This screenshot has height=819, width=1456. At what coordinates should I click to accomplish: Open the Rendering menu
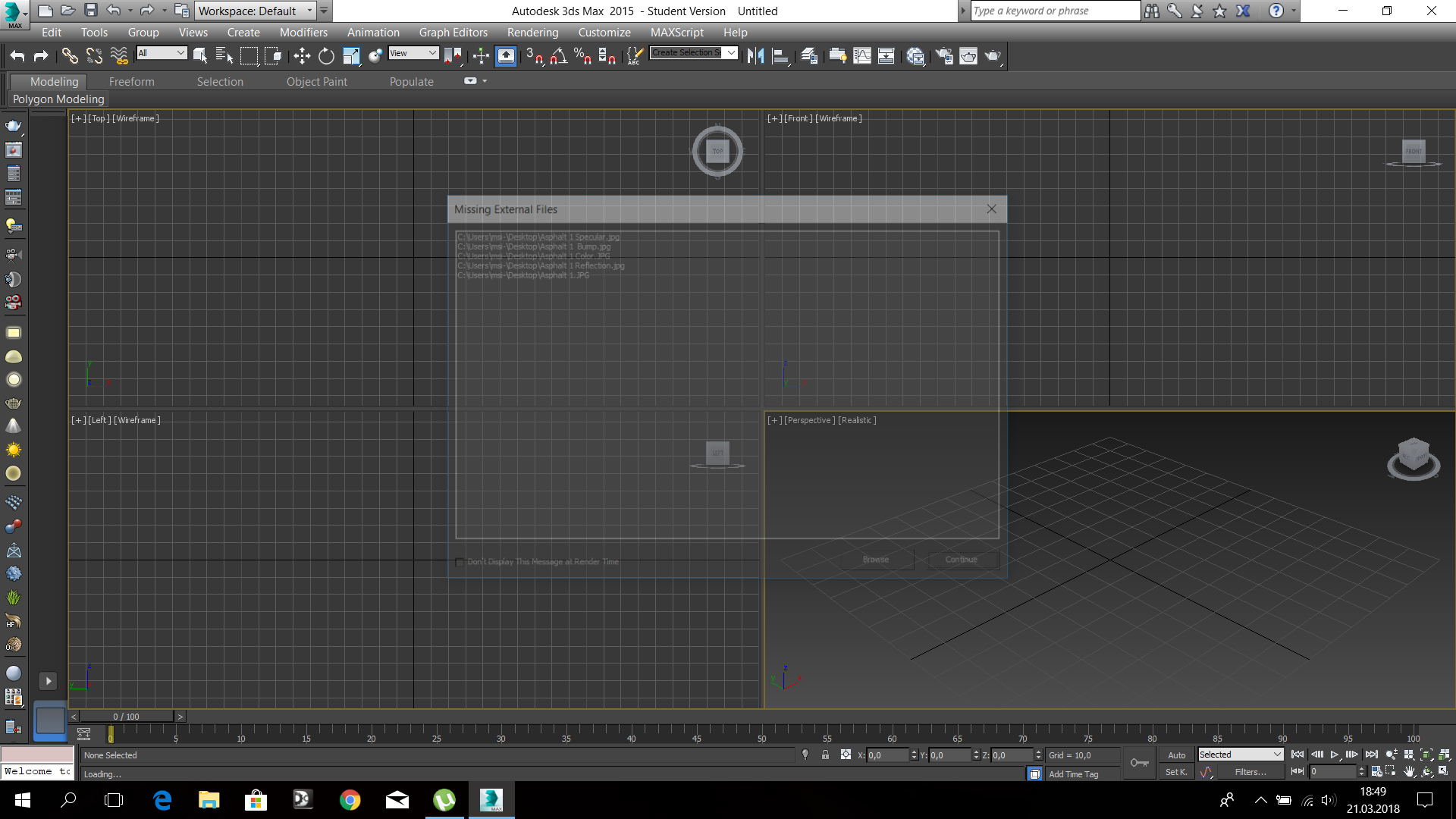click(532, 32)
